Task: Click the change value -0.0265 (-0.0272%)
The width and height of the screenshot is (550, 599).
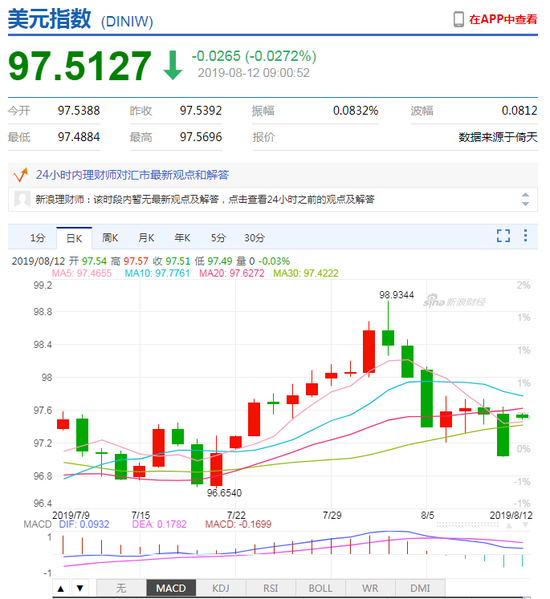Action: pos(254,56)
